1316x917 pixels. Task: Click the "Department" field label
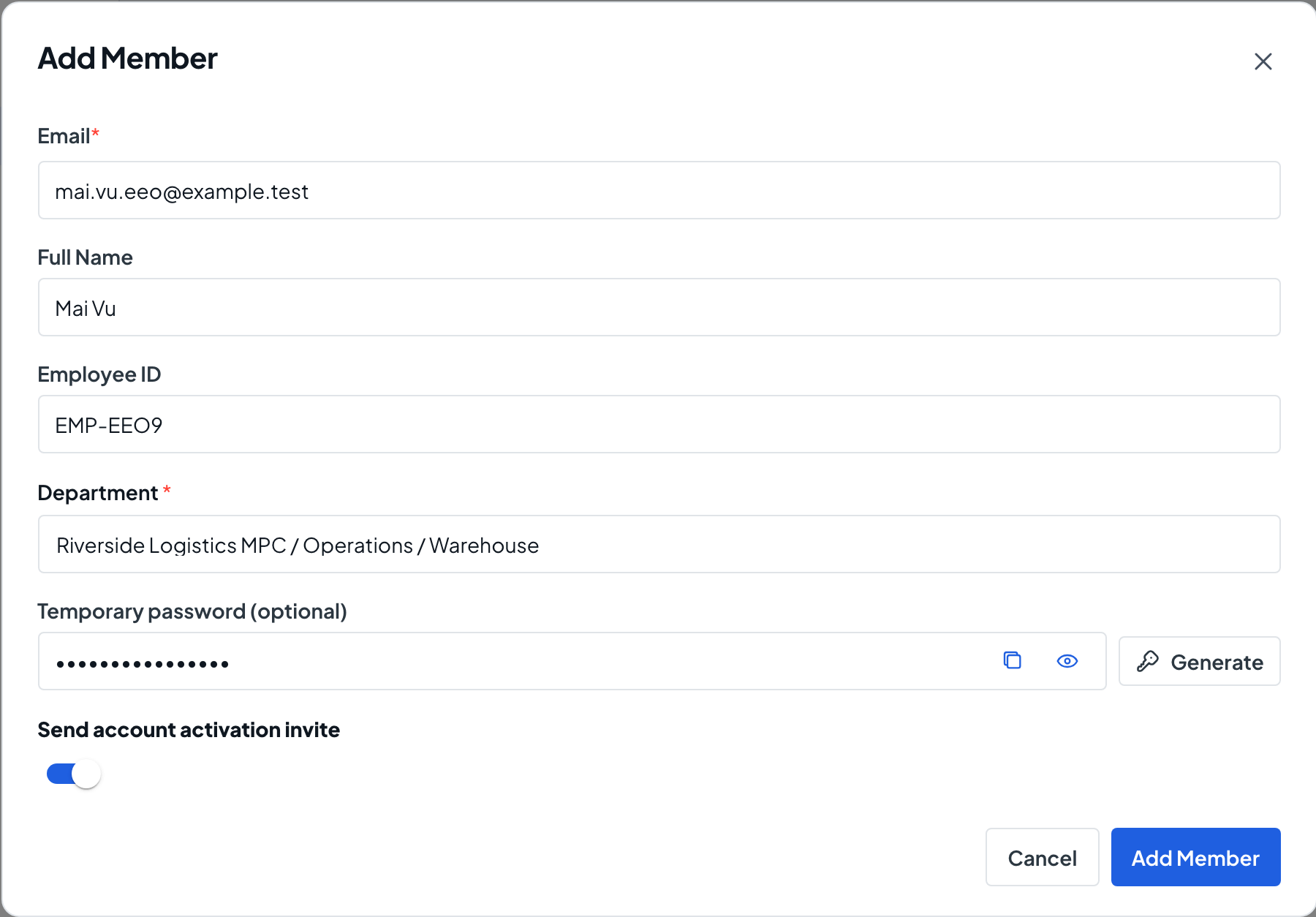click(x=98, y=493)
